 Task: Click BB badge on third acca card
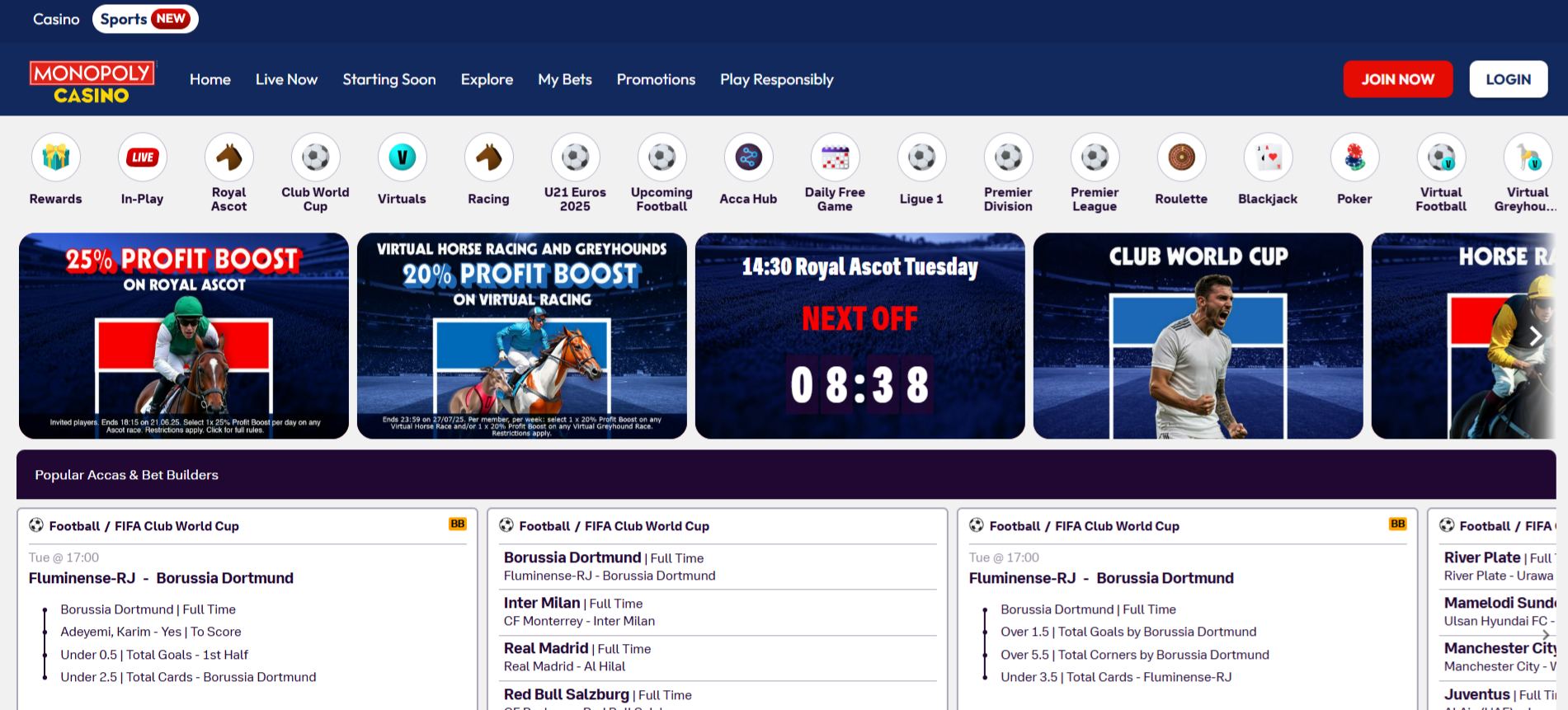click(1398, 524)
